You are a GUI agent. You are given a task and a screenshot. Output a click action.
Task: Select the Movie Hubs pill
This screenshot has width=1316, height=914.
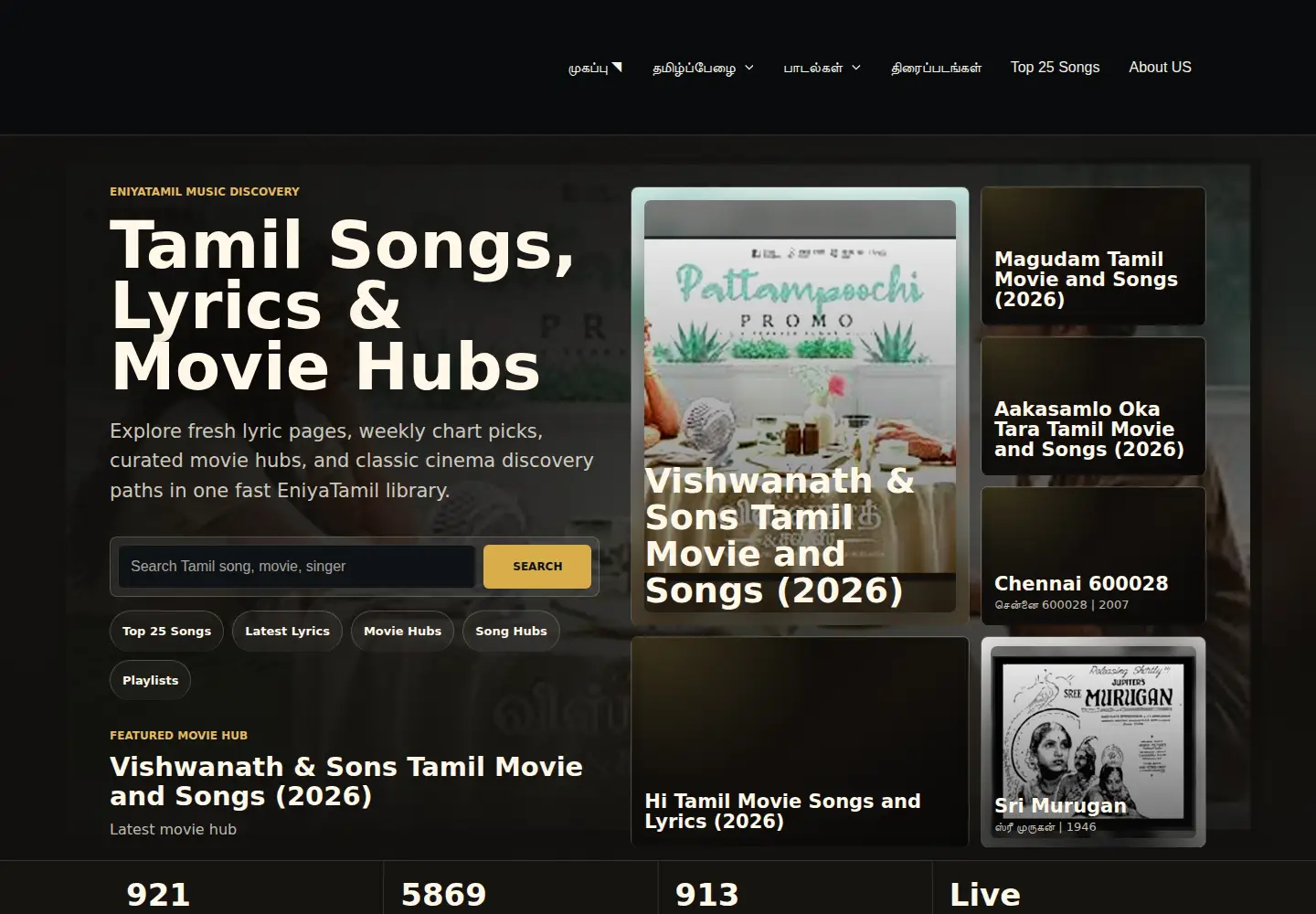point(402,631)
